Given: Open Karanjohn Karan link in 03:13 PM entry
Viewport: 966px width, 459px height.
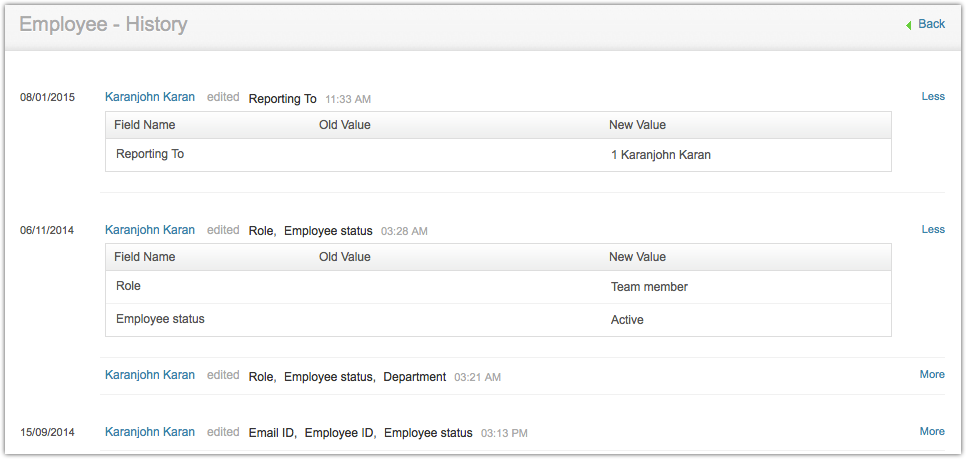Looking at the screenshot, I should click(150, 432).
